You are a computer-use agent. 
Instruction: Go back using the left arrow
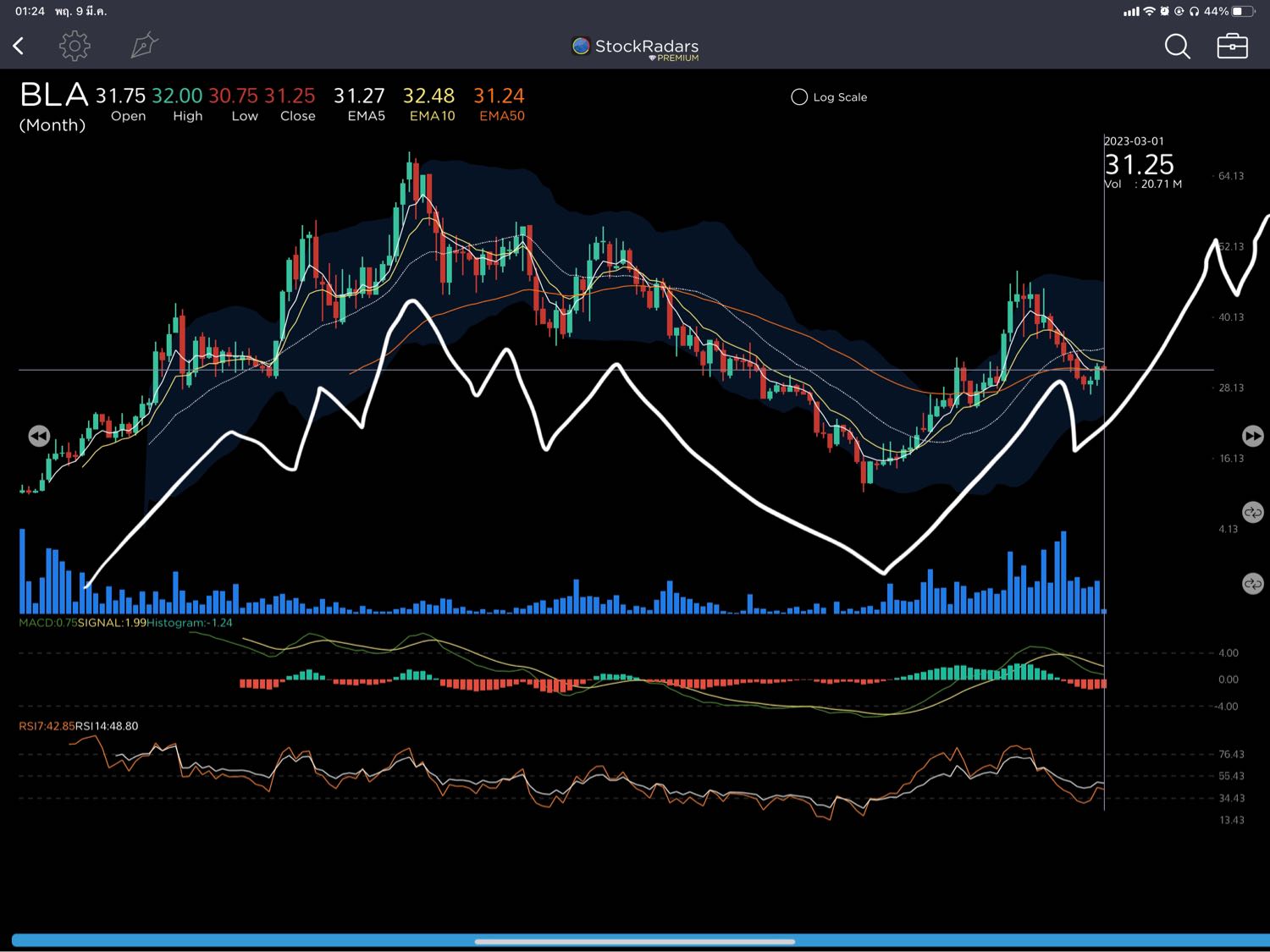[19, 46]
